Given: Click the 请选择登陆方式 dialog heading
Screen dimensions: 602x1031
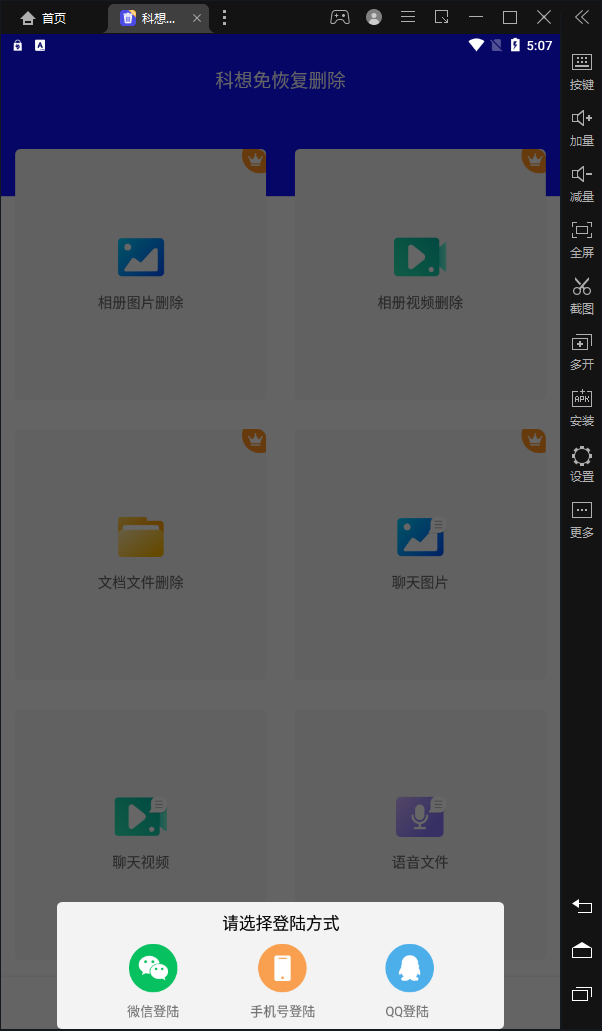Looking at the screenshot, I should [x=281, y=923].
